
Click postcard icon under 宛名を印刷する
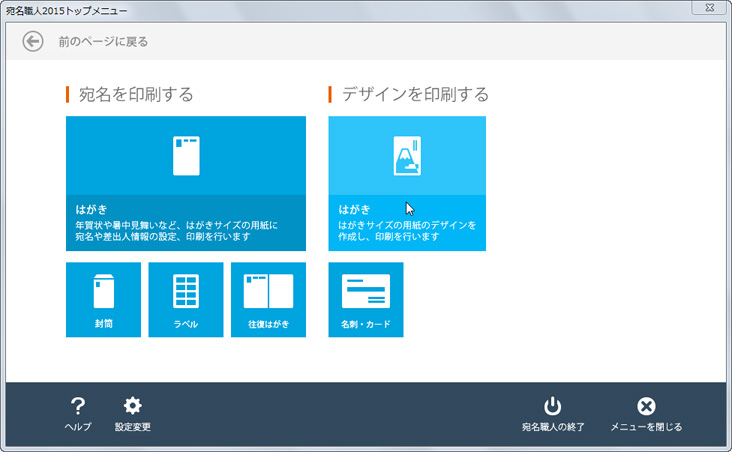click(x=186, y=156)
